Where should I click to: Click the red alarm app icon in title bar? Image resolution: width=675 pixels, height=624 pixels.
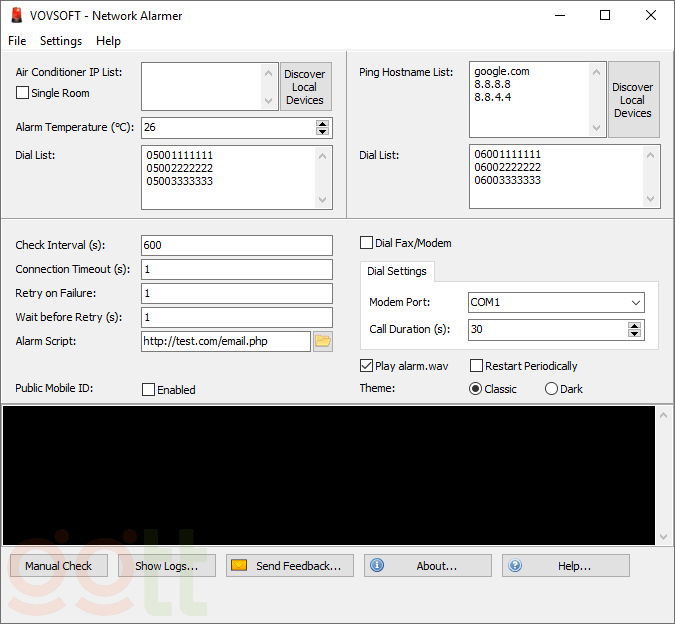point(16,15)
